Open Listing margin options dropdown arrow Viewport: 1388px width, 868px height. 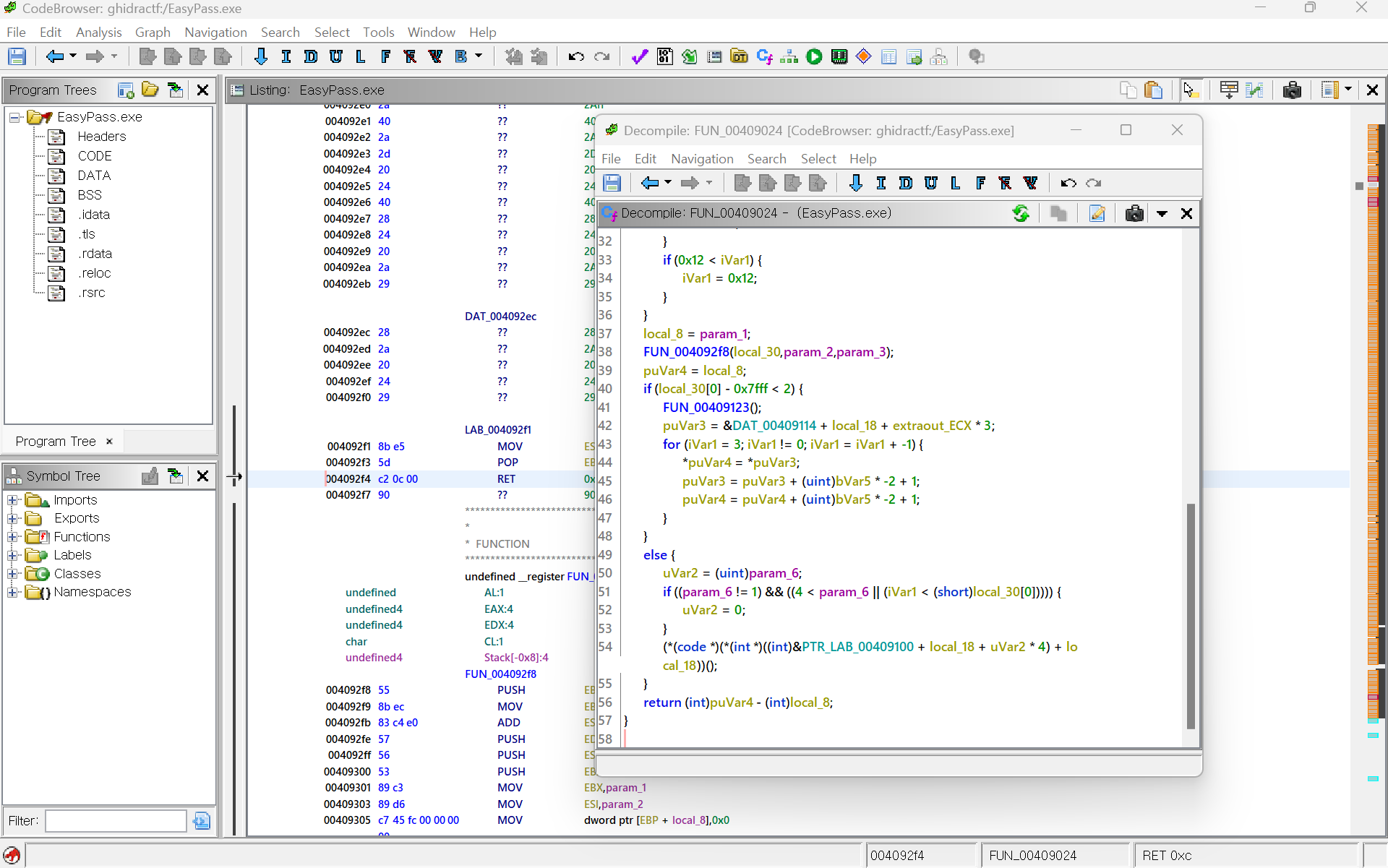pos(1348,90)
